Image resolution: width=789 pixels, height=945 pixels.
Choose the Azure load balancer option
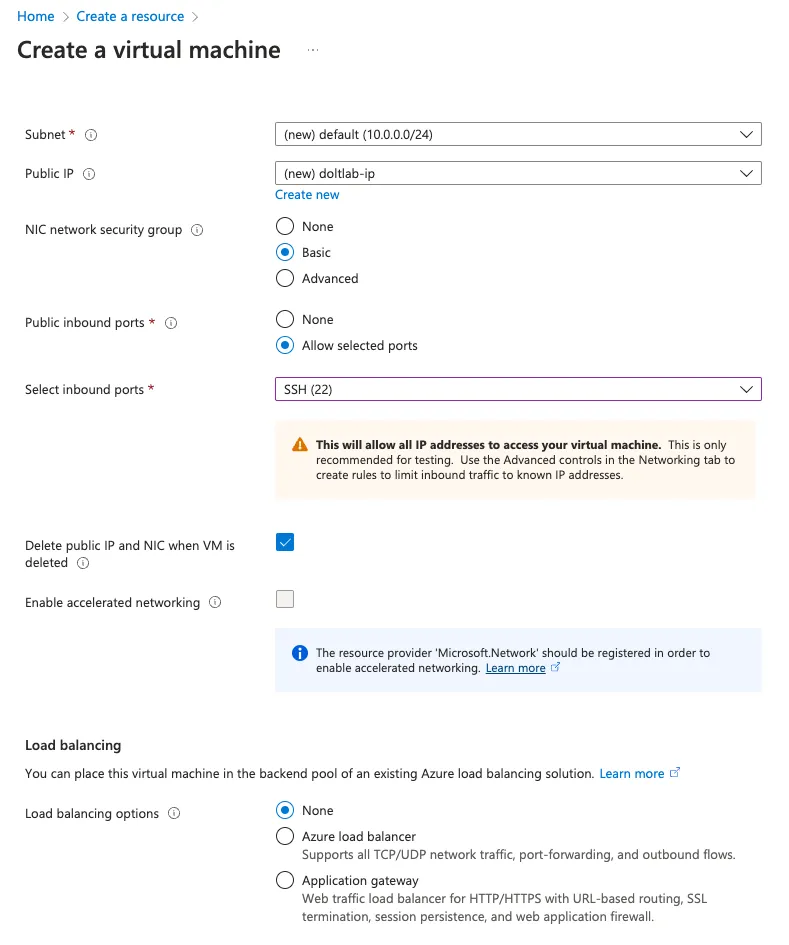pyautogui.click(x=284, y=836)
